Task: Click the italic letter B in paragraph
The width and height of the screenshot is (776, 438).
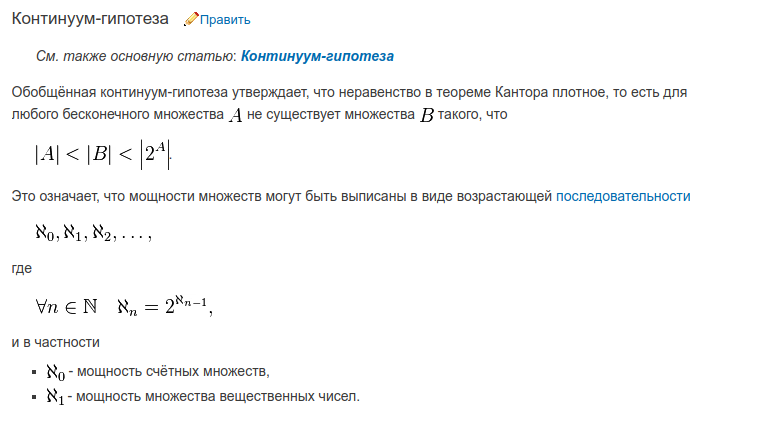Action: [x=427, y=115]
